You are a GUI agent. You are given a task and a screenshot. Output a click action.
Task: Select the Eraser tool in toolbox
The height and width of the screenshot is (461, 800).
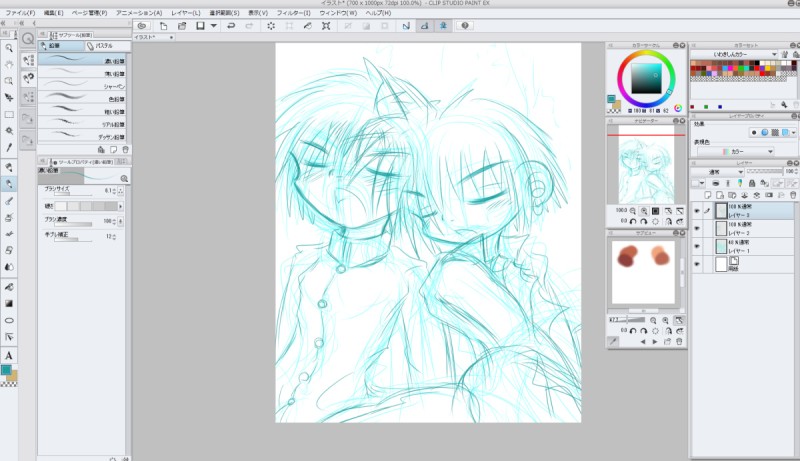pos(9,250)
